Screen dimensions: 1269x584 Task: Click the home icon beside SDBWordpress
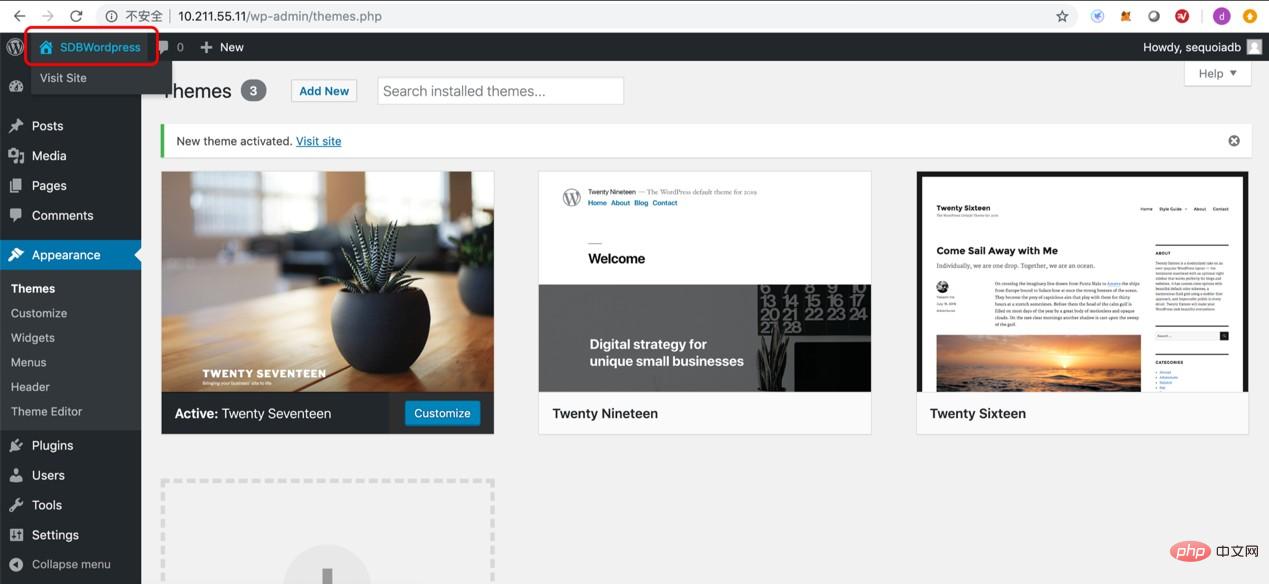[x=46, y=47]
